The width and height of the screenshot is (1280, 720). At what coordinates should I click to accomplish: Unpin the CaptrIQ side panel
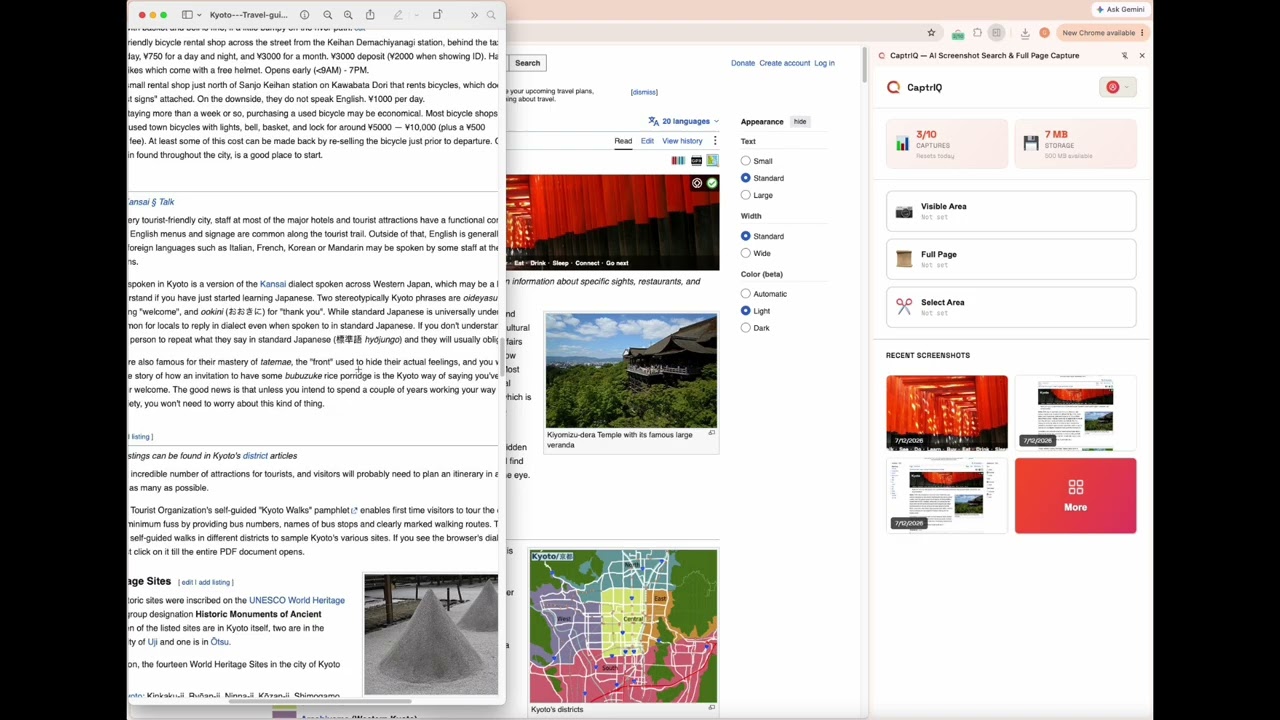coord(1124,56)
